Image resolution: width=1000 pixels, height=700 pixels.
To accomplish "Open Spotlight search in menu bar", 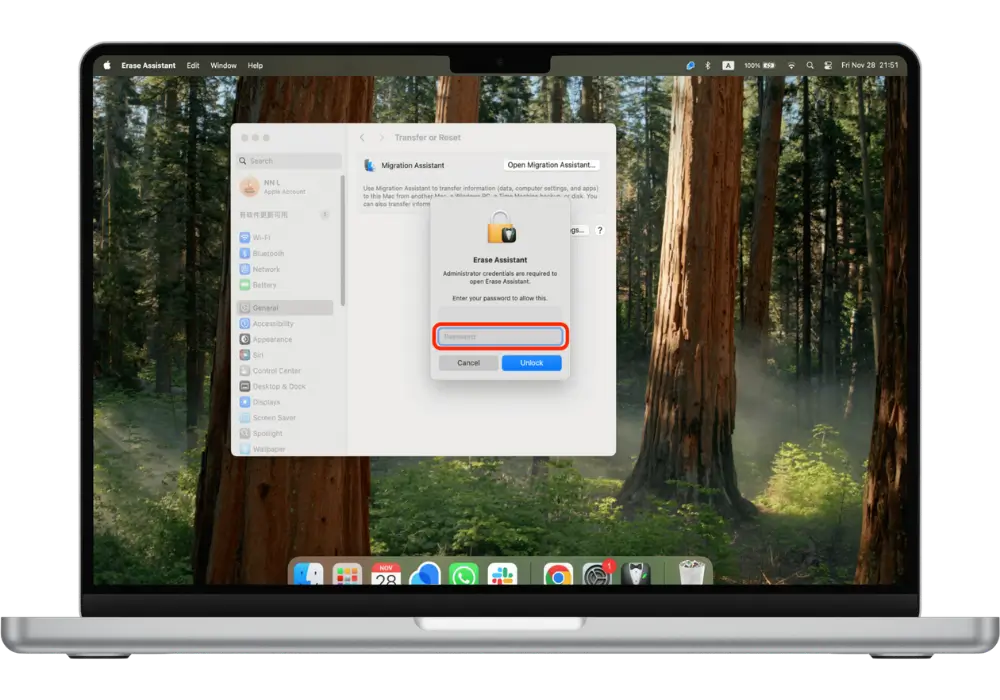I will [810, 65].
